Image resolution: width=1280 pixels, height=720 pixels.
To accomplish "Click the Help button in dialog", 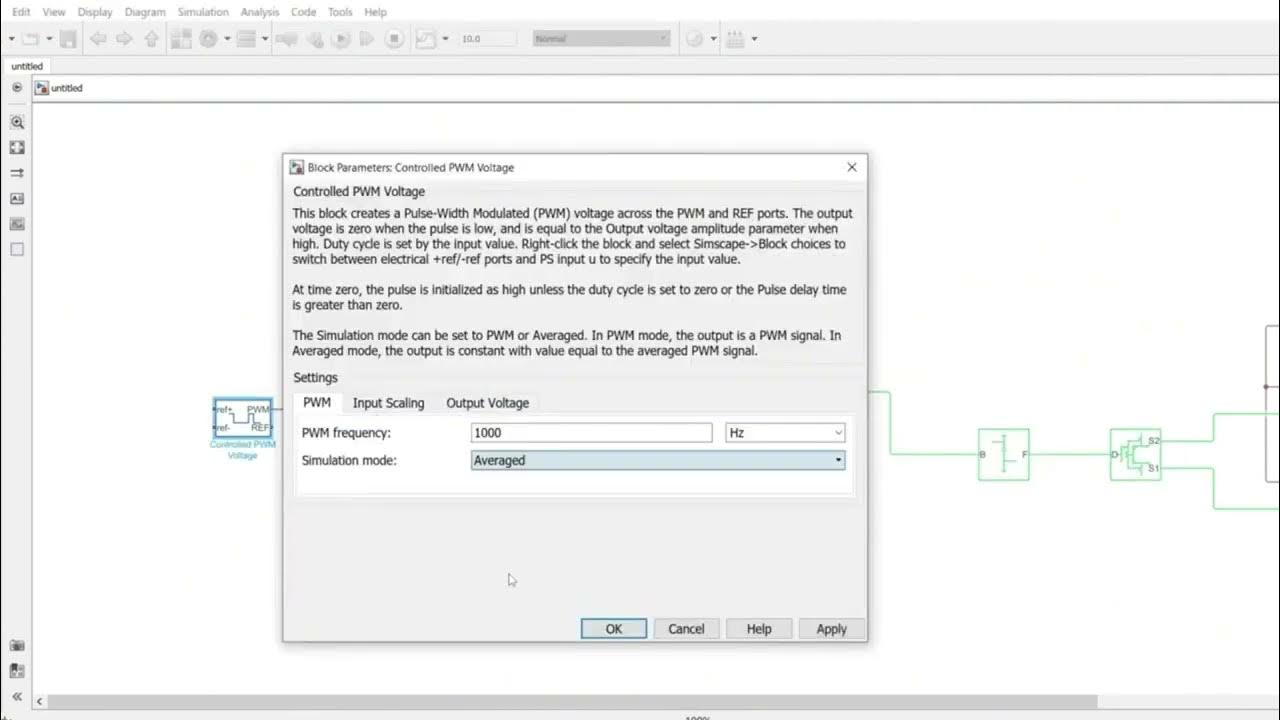I will [759, 629].
